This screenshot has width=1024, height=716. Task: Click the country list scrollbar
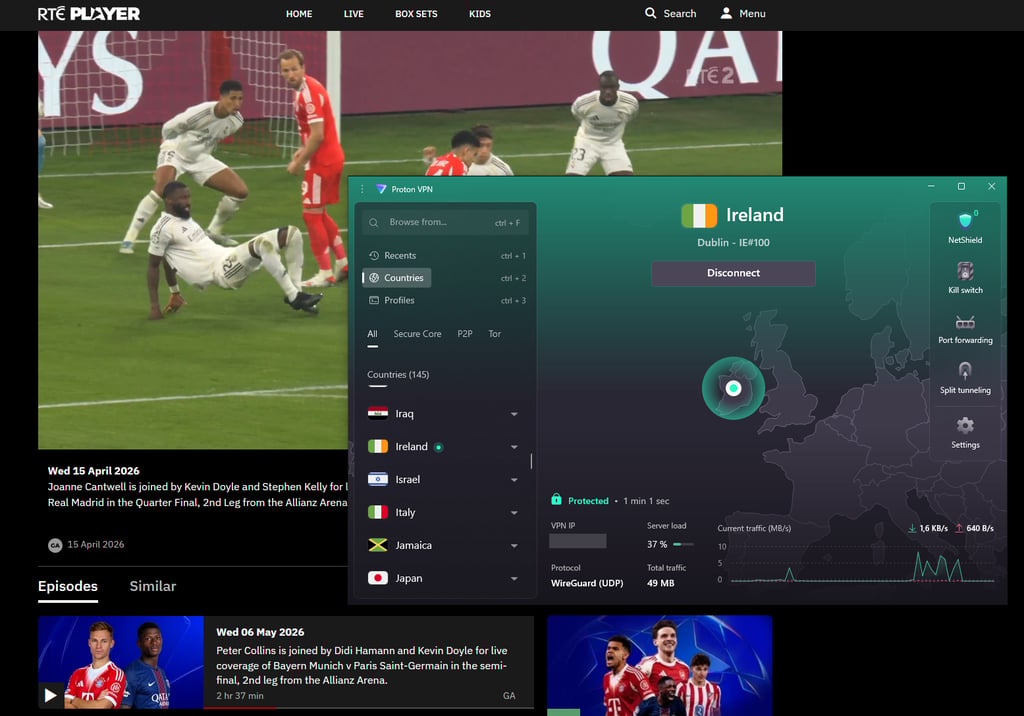(531, 461)
